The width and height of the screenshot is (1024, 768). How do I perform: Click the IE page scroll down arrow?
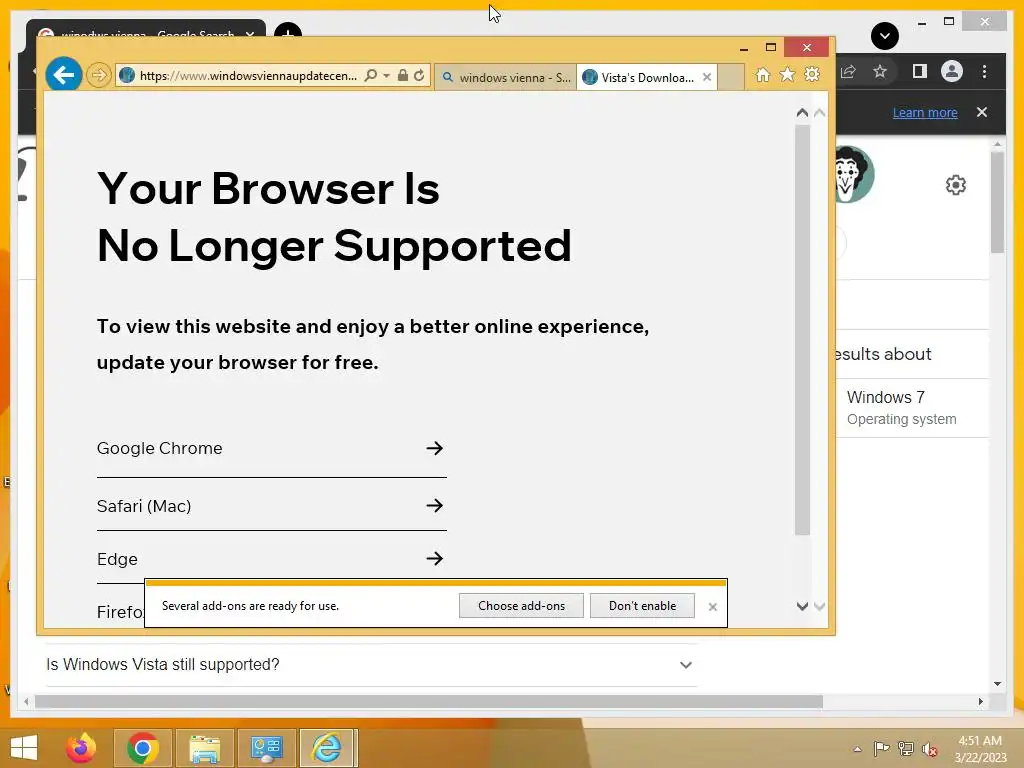[x=803, y=606]
